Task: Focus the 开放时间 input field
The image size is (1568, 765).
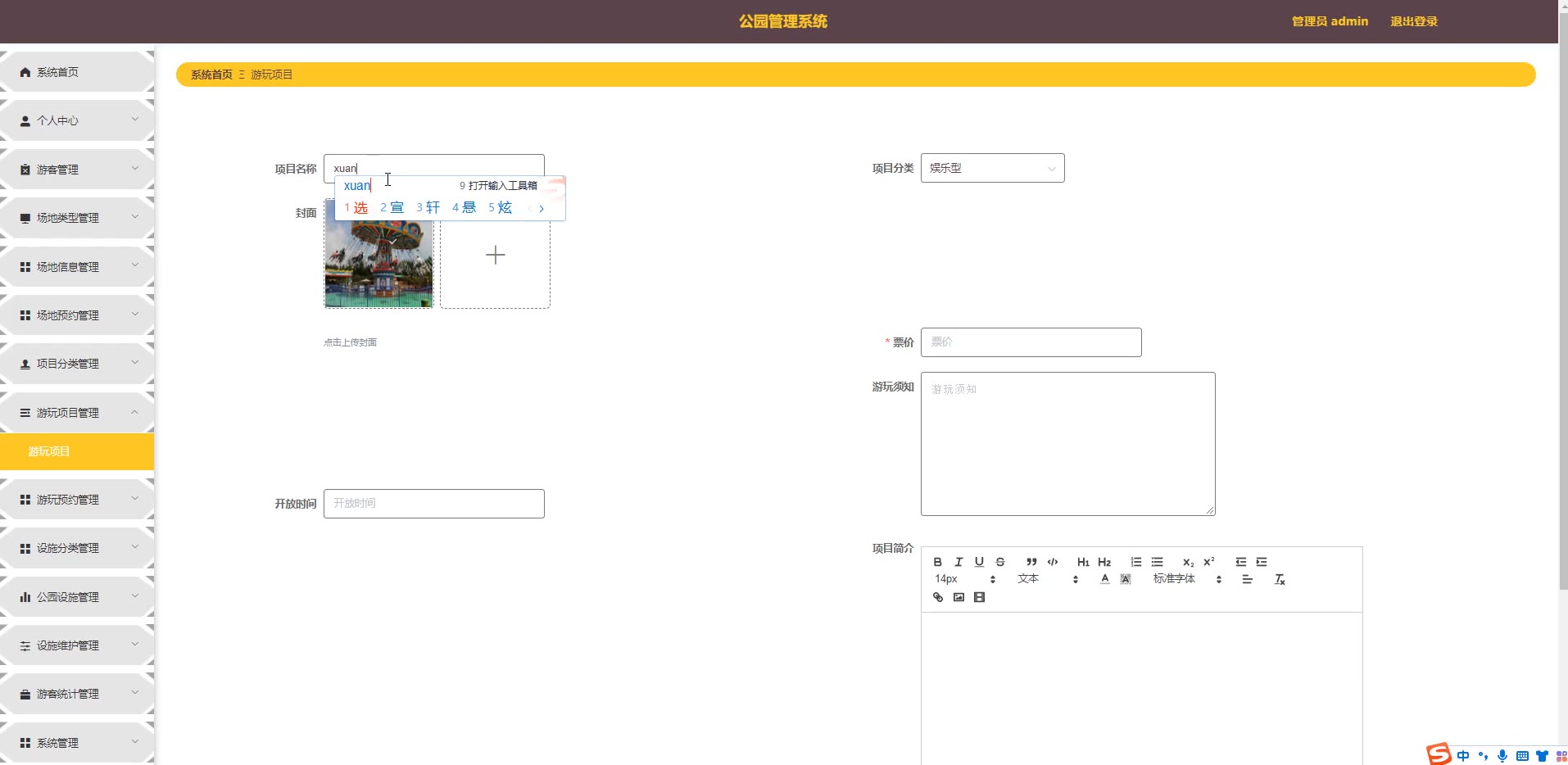Action: [433, 504]
